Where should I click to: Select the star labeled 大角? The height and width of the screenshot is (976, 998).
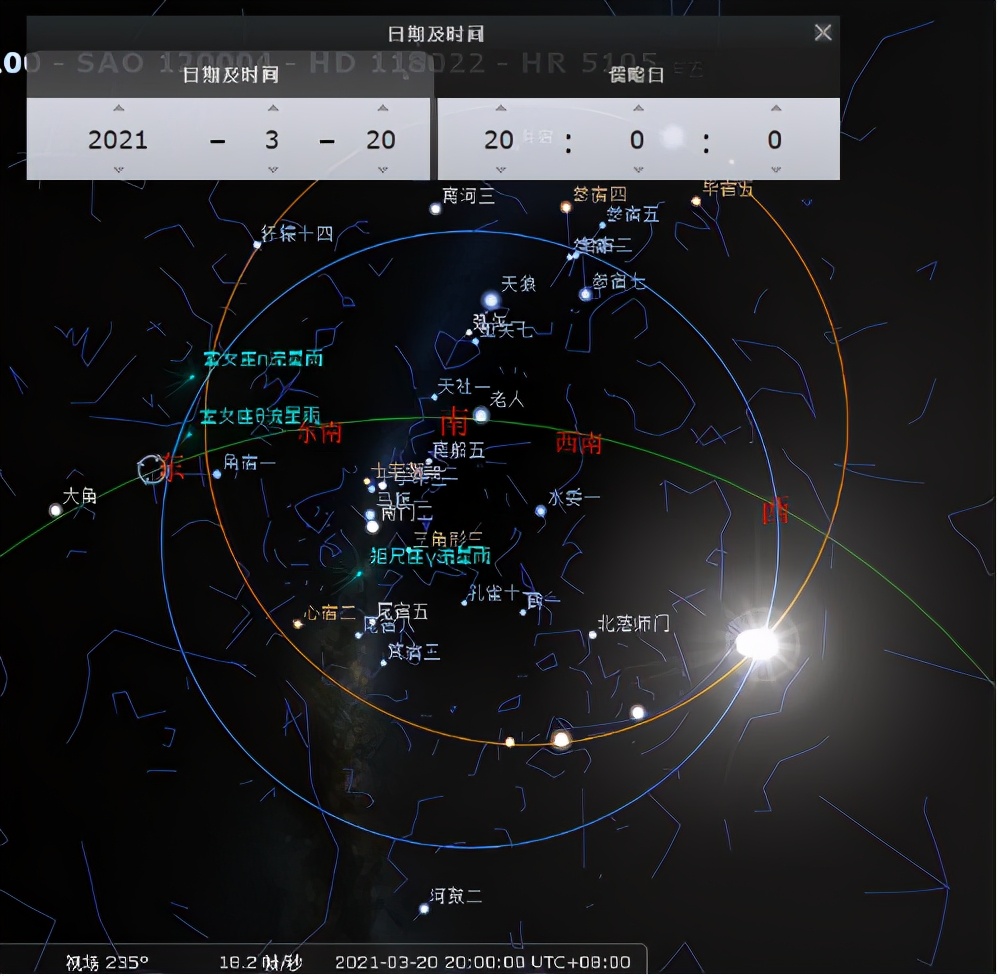[55, 510]
